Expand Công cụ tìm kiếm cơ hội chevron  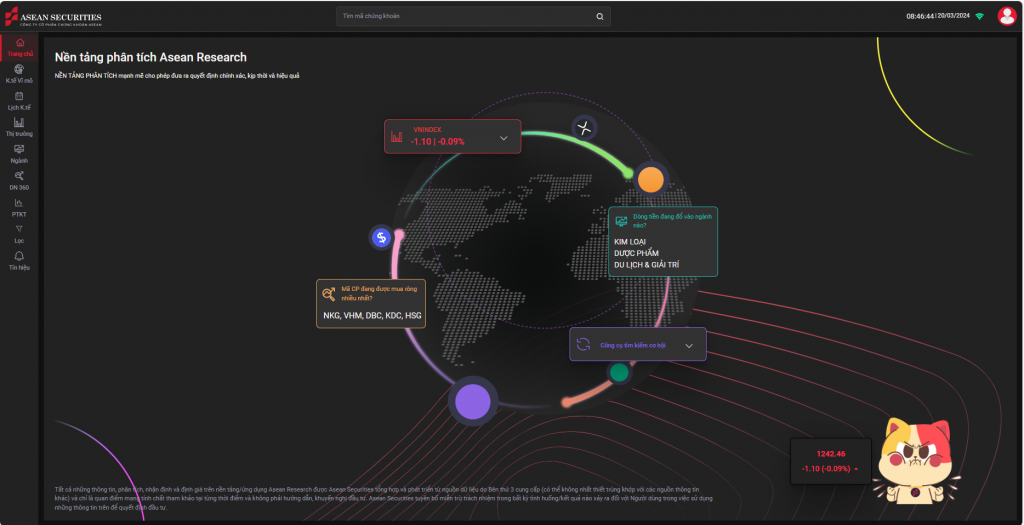tap(689, 345)
